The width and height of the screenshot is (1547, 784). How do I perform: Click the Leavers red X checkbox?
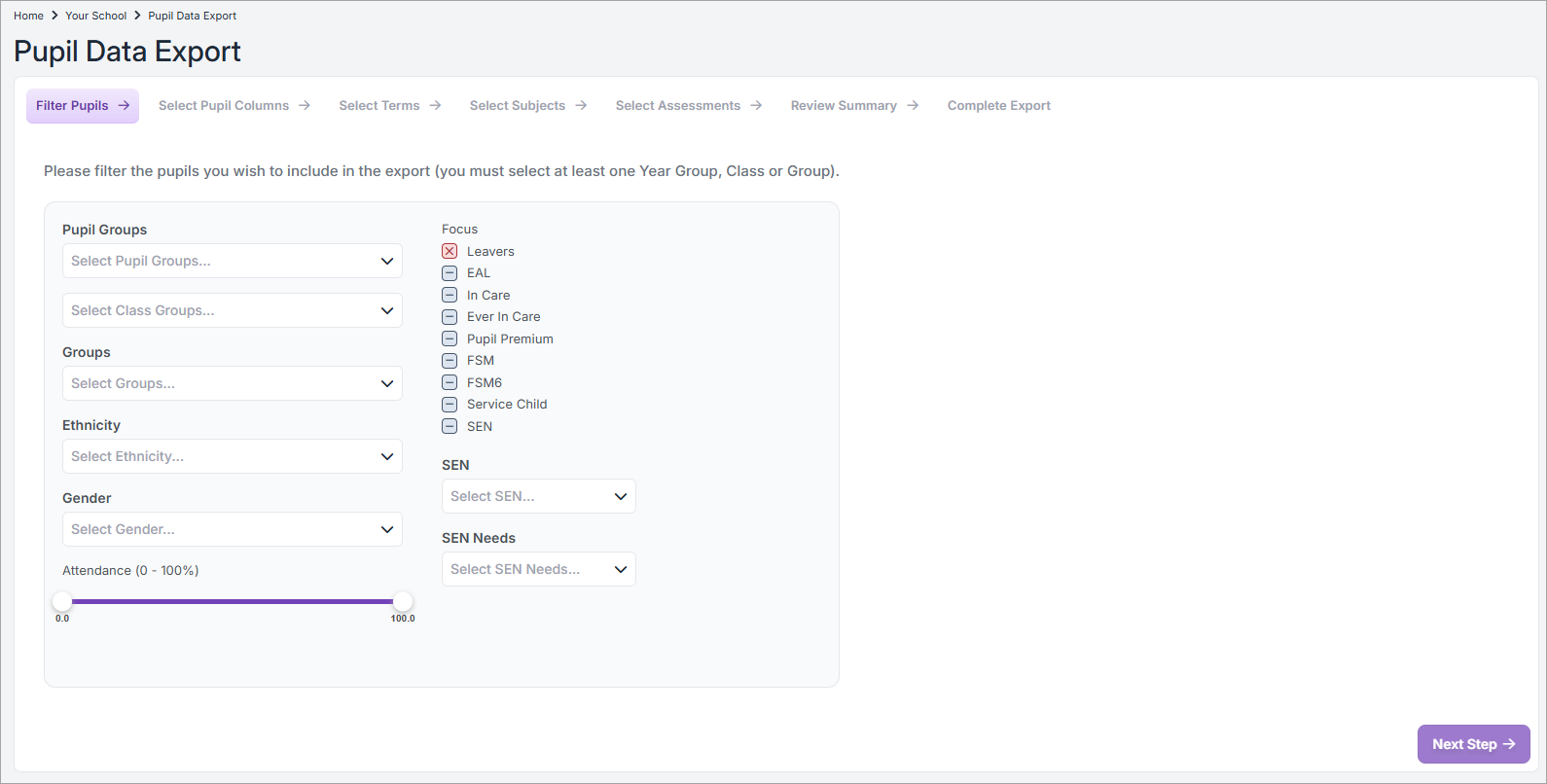(450, 251)
